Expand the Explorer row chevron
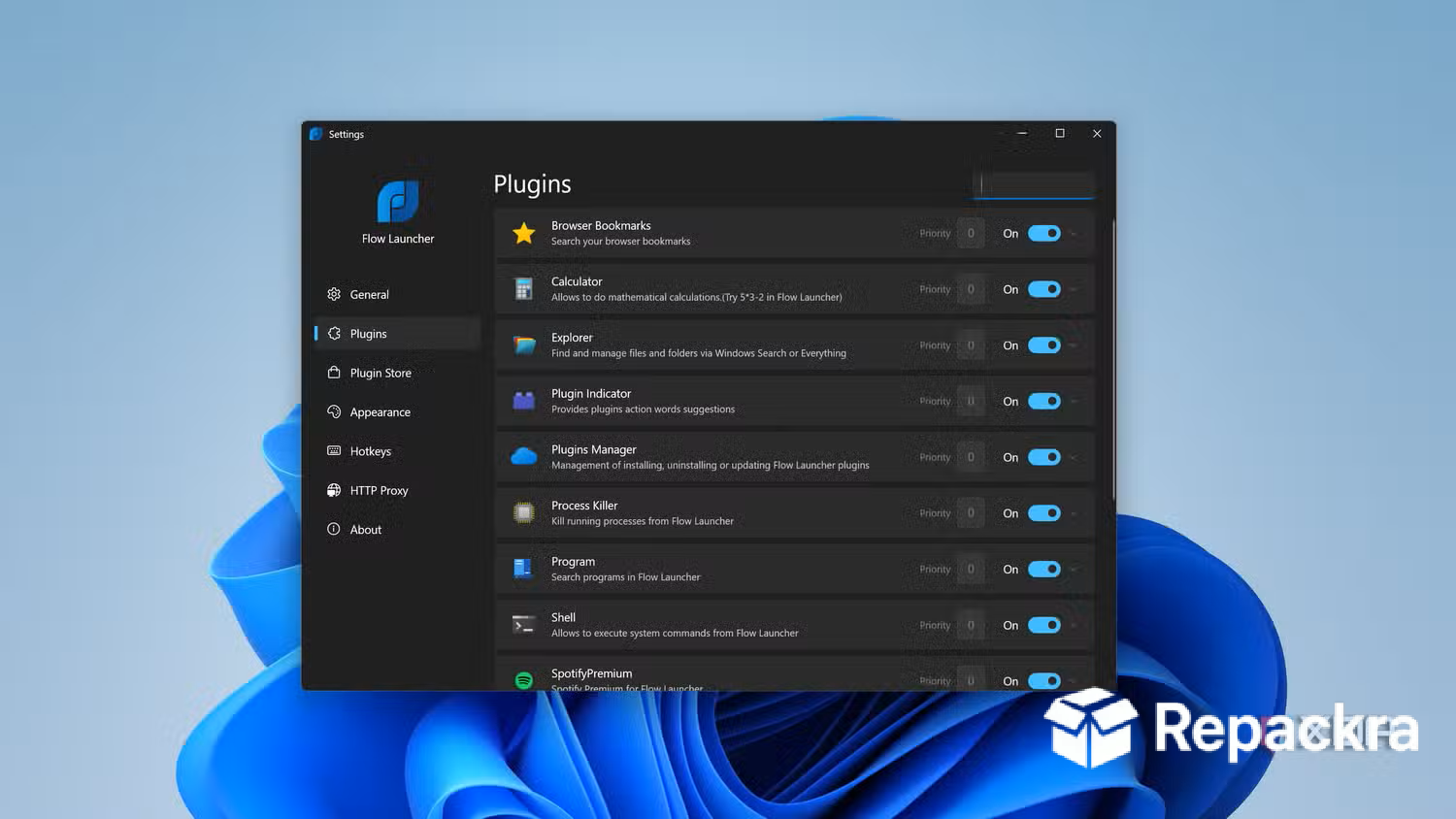The image size is (1456, 819). 1075,346
